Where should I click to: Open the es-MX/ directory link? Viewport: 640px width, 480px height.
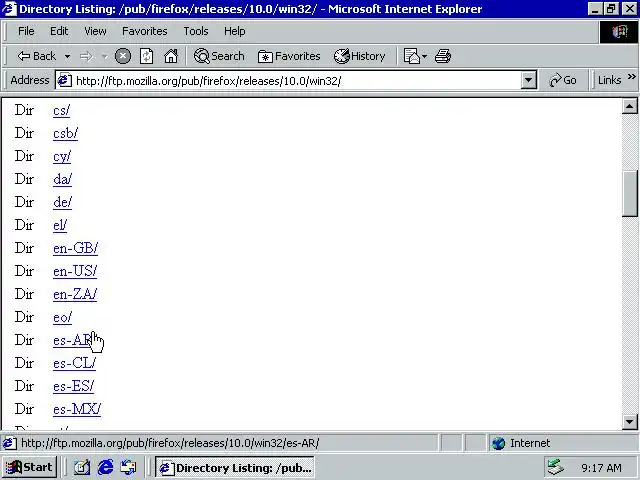pos(77,409)
